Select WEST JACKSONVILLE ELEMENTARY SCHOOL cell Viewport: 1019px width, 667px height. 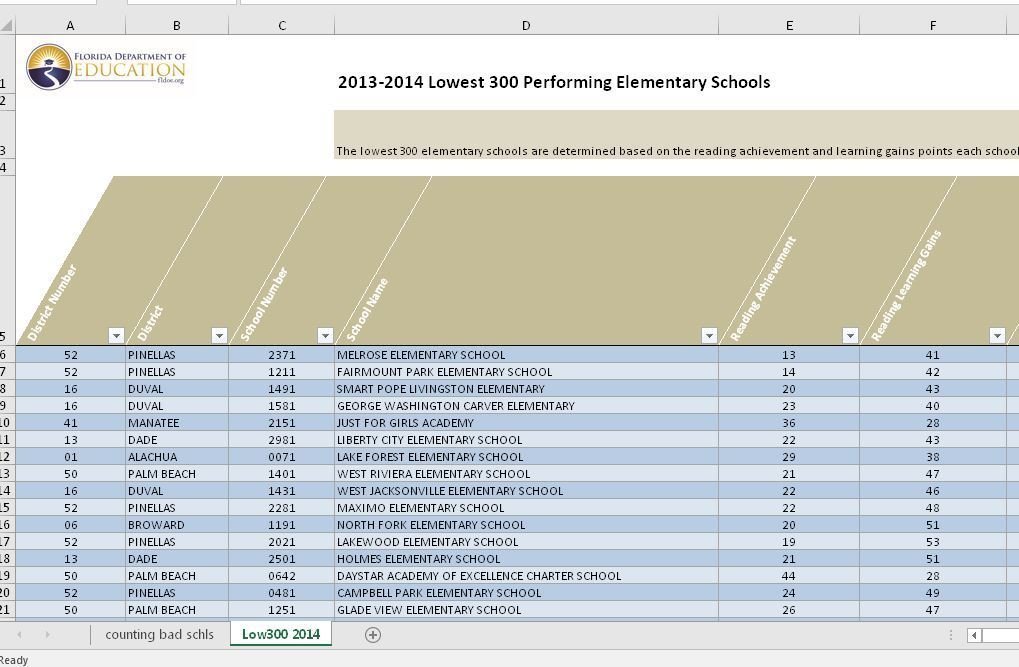pos(526,491)
